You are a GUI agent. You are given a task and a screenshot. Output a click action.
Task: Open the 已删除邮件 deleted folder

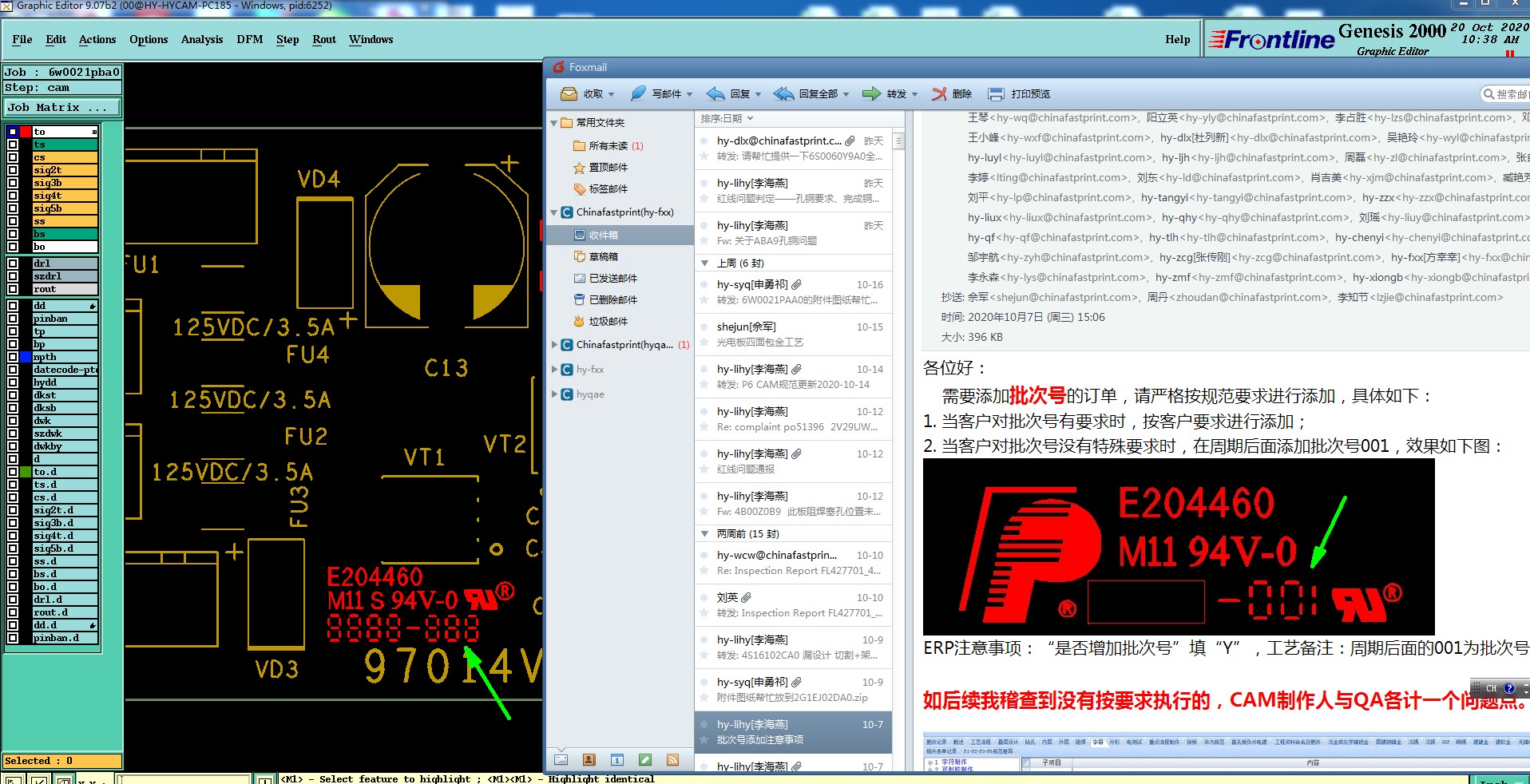606,299
